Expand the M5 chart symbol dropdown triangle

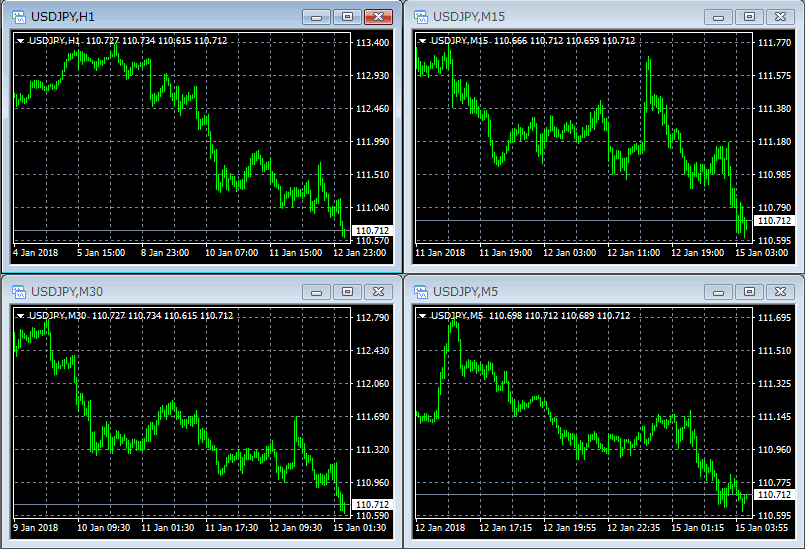pos(423,315)
